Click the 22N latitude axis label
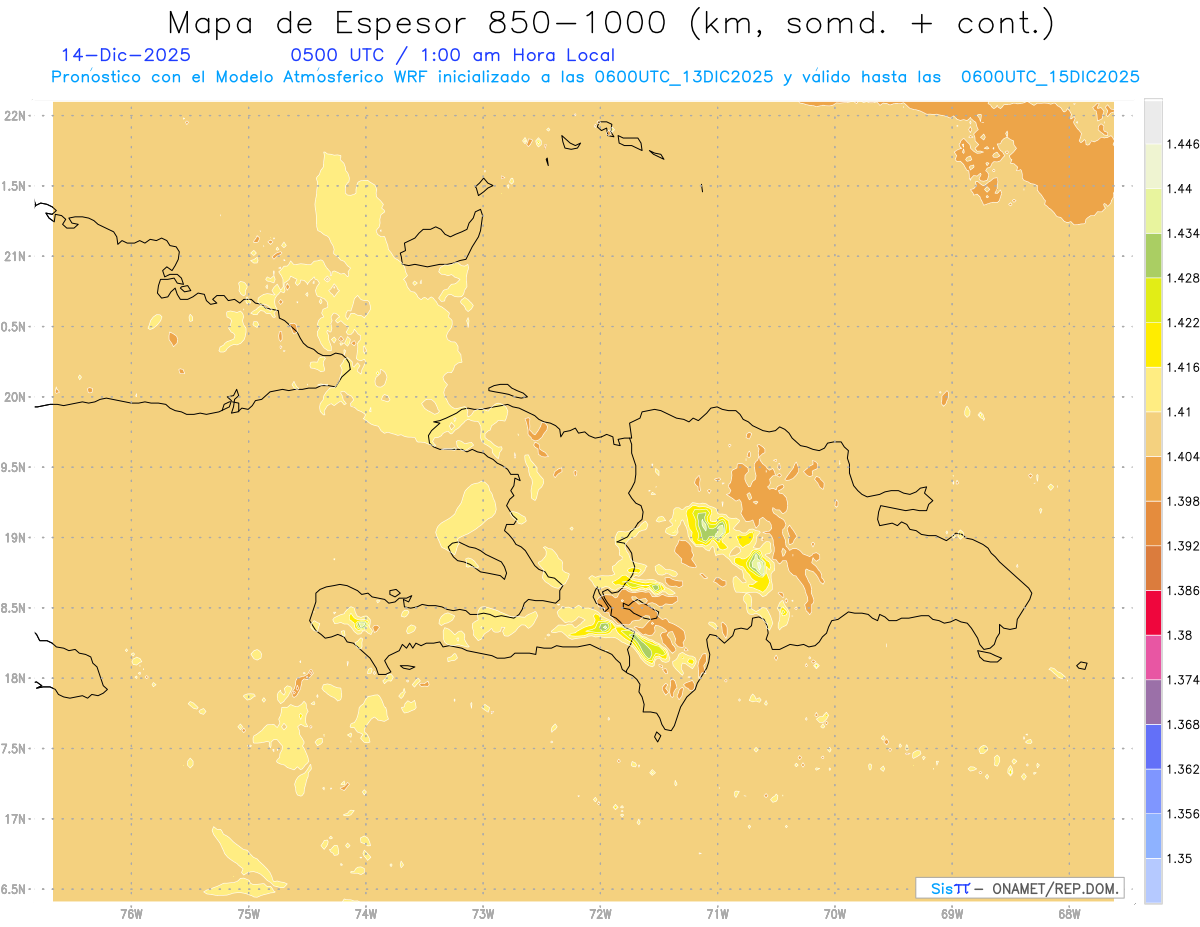Image resolution: width=1200 pixels, height=927 pixels. click(17, 116)
